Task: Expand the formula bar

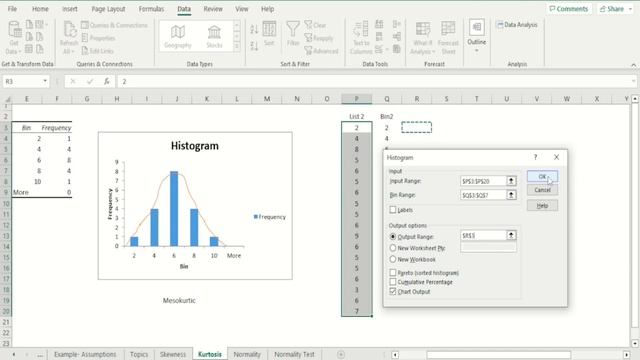Action: 633,81
